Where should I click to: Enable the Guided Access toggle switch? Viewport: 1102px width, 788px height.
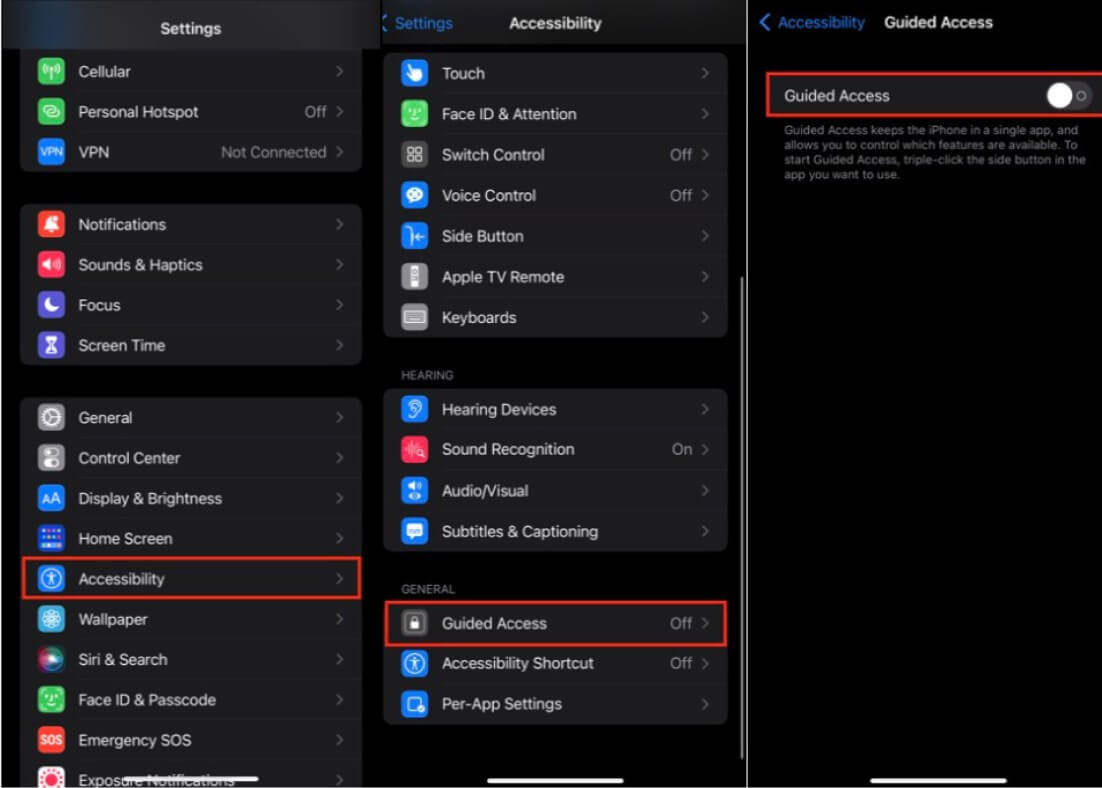[1067, 96]
